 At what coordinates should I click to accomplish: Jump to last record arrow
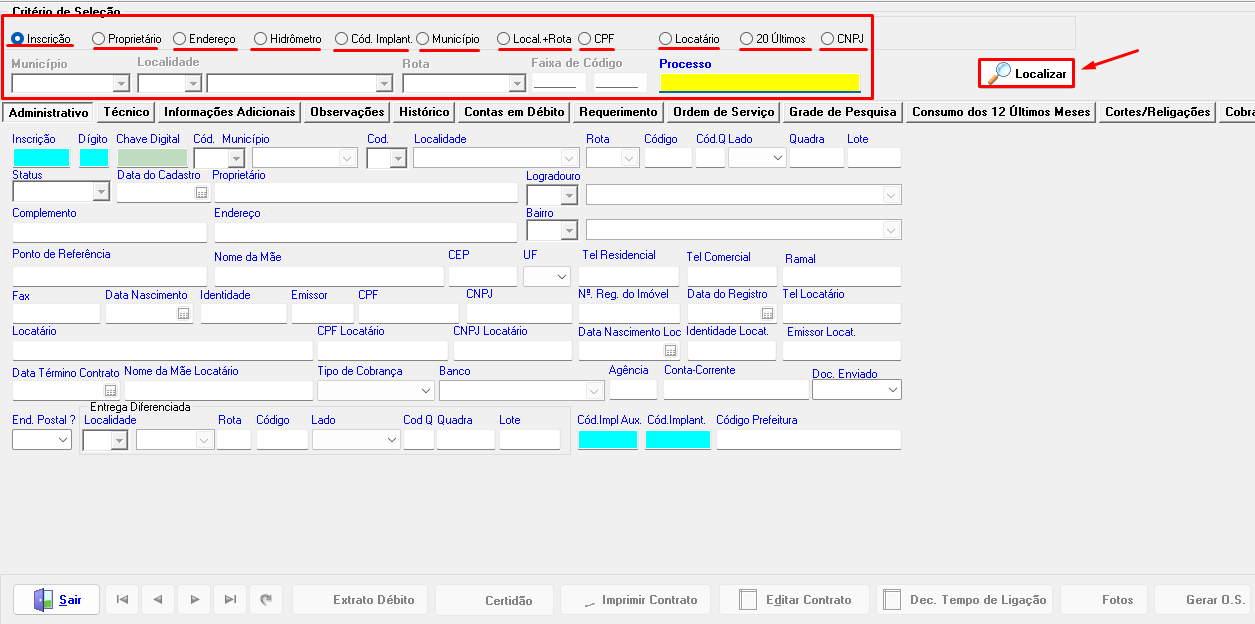pos(230,600)
